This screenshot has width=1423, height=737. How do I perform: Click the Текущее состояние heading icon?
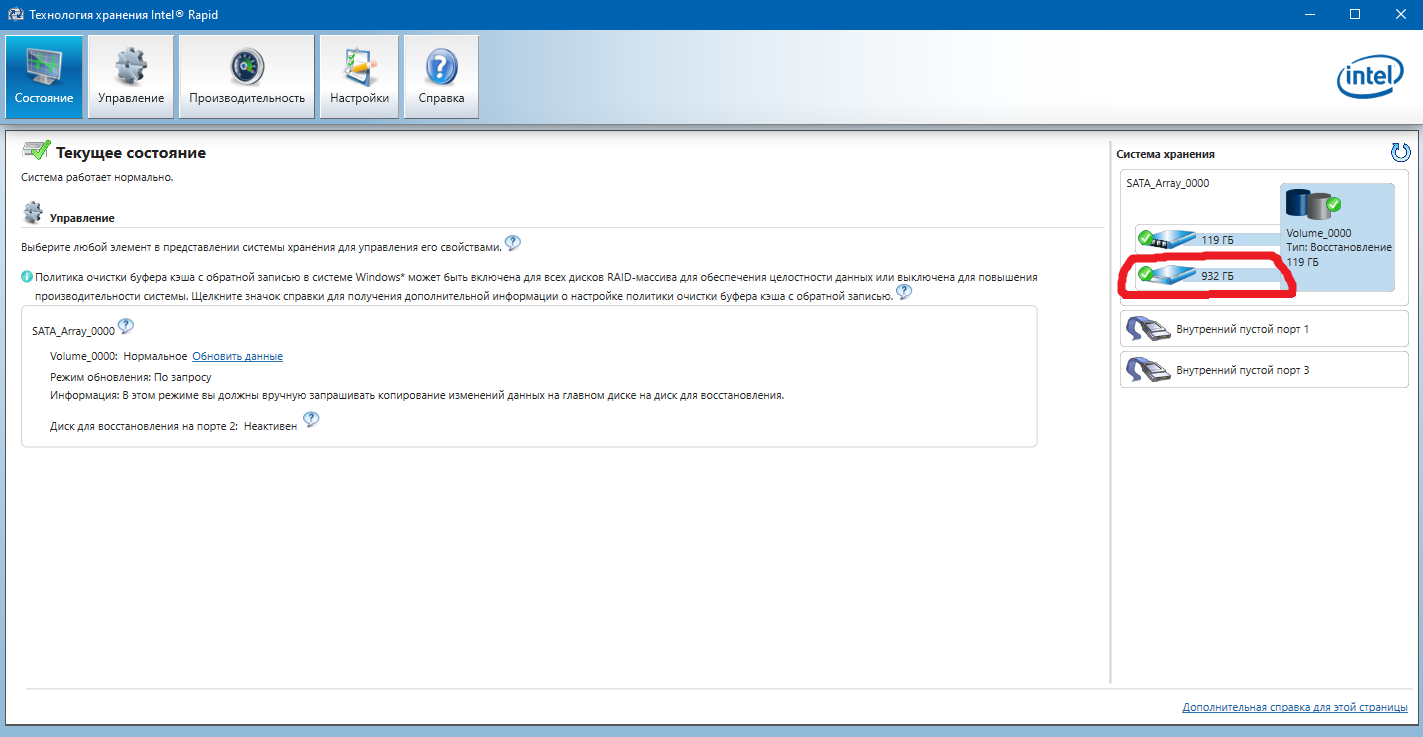point(35,152)
